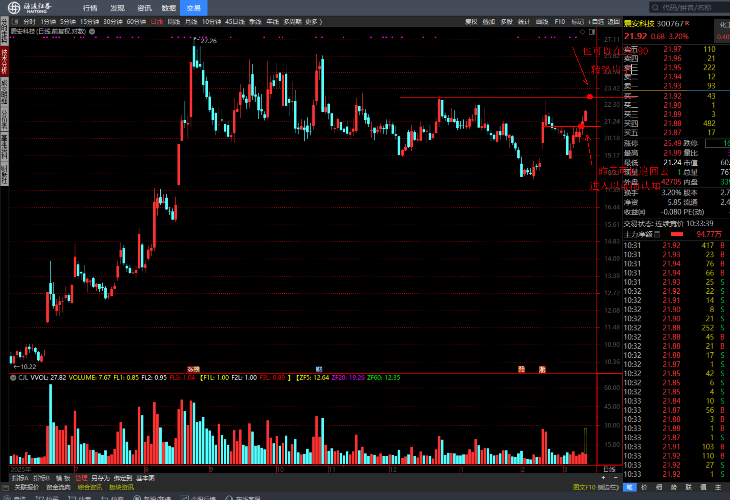Click the 图文F10 link
This screenshot has width=730, height=500.
pyautogui.click(x=584, y=487)
